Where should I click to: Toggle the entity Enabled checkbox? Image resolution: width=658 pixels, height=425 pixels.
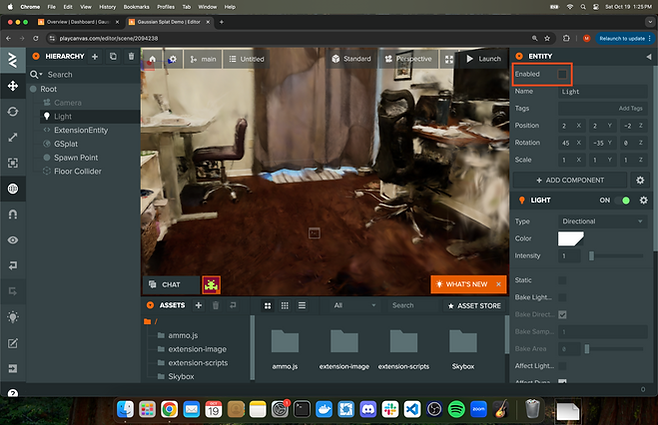point(563,74)
